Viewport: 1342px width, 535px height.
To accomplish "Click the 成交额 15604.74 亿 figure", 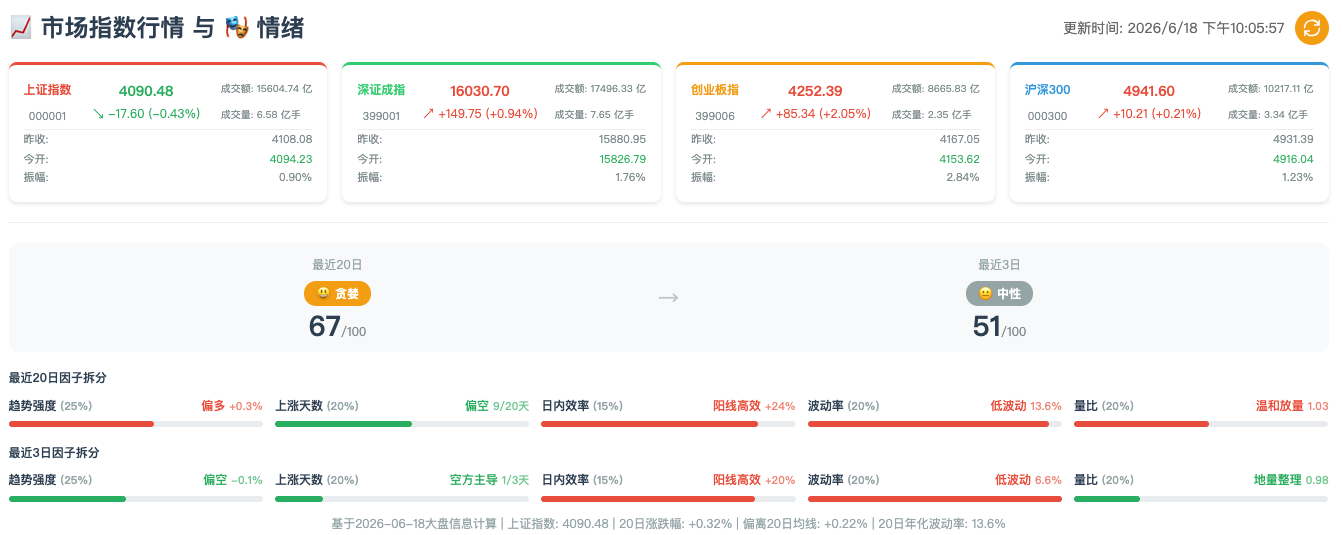I will point(266,89).
